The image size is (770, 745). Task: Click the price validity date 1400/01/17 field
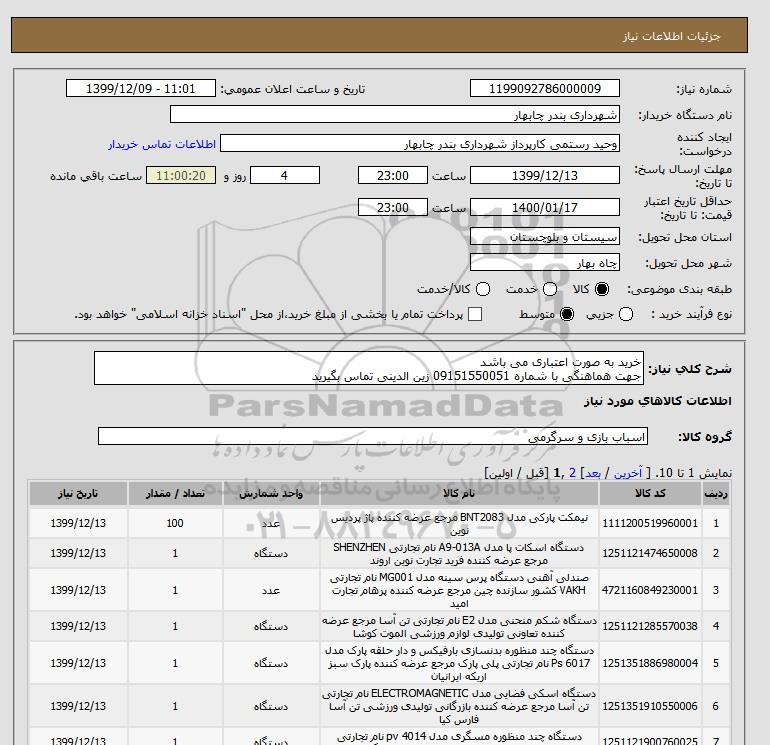pos(545,207)
